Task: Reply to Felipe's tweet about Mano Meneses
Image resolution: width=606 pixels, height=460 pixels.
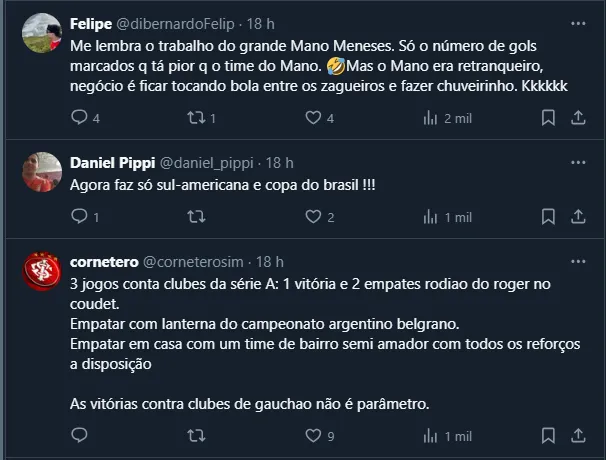Action: [x=80, y=118]
